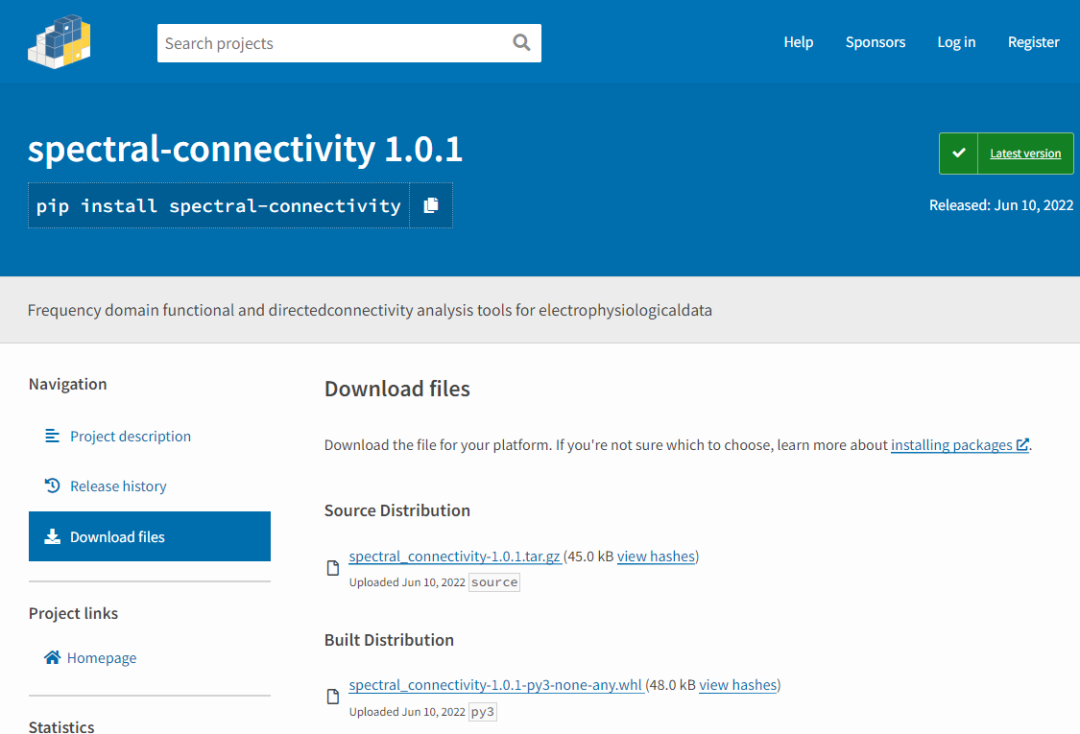Image resolution: width=1080 pixels, height=734 pixels.
Task: View hashes for the source distribution
Action: 655,556
